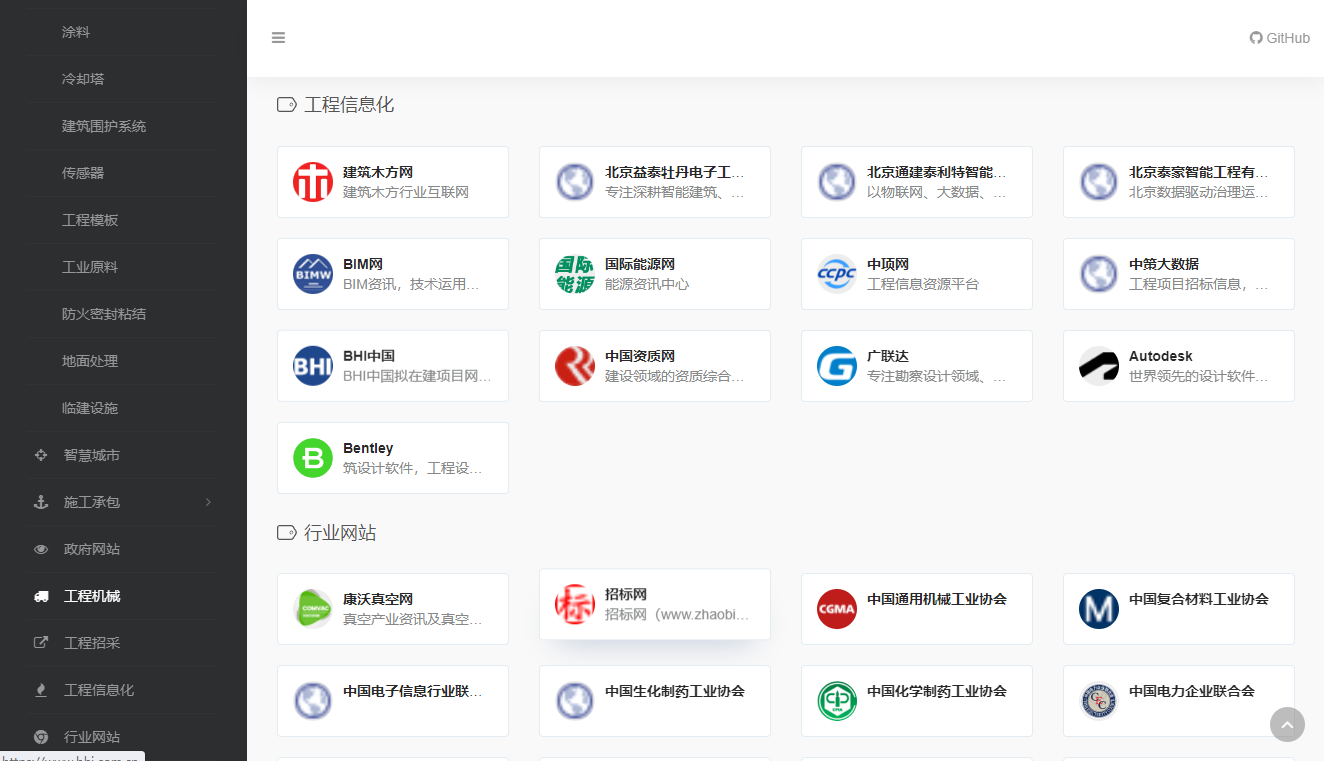
Task: Click the 招标网 red logo icon
Action: point(575,604)
